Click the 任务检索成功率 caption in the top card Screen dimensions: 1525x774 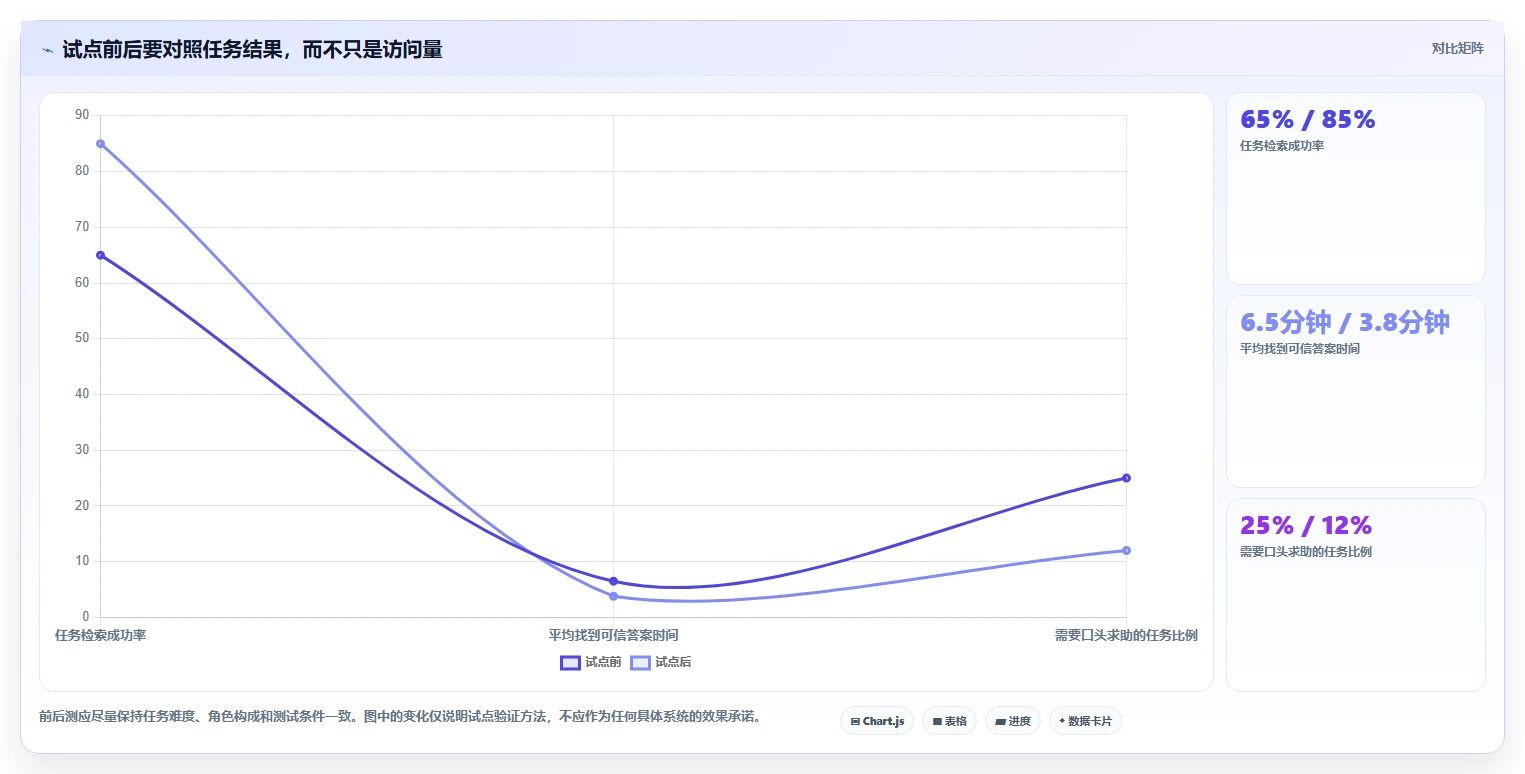pos(1282,146)
